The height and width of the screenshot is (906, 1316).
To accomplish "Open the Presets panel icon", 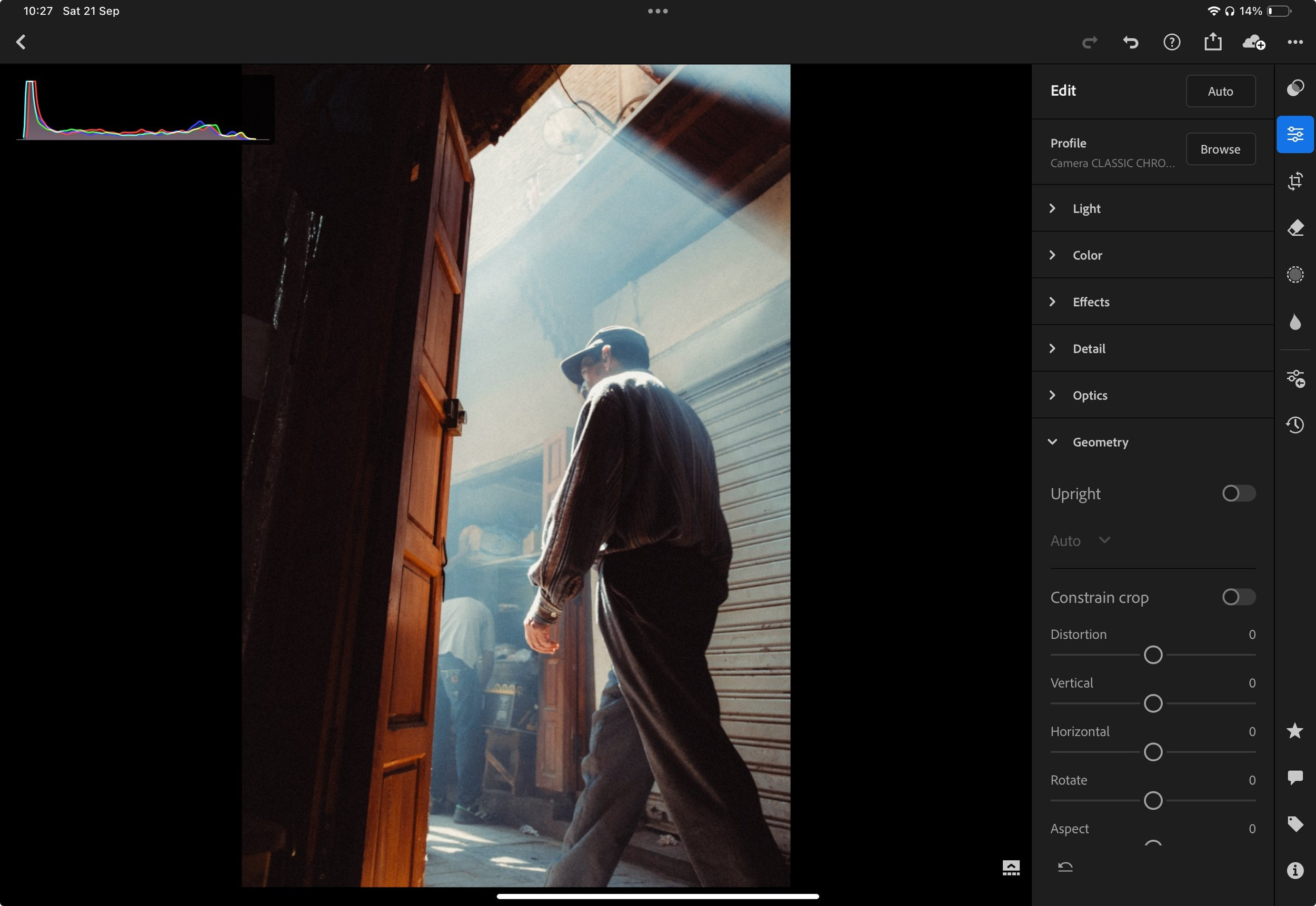I will (x=1294, y=88).
